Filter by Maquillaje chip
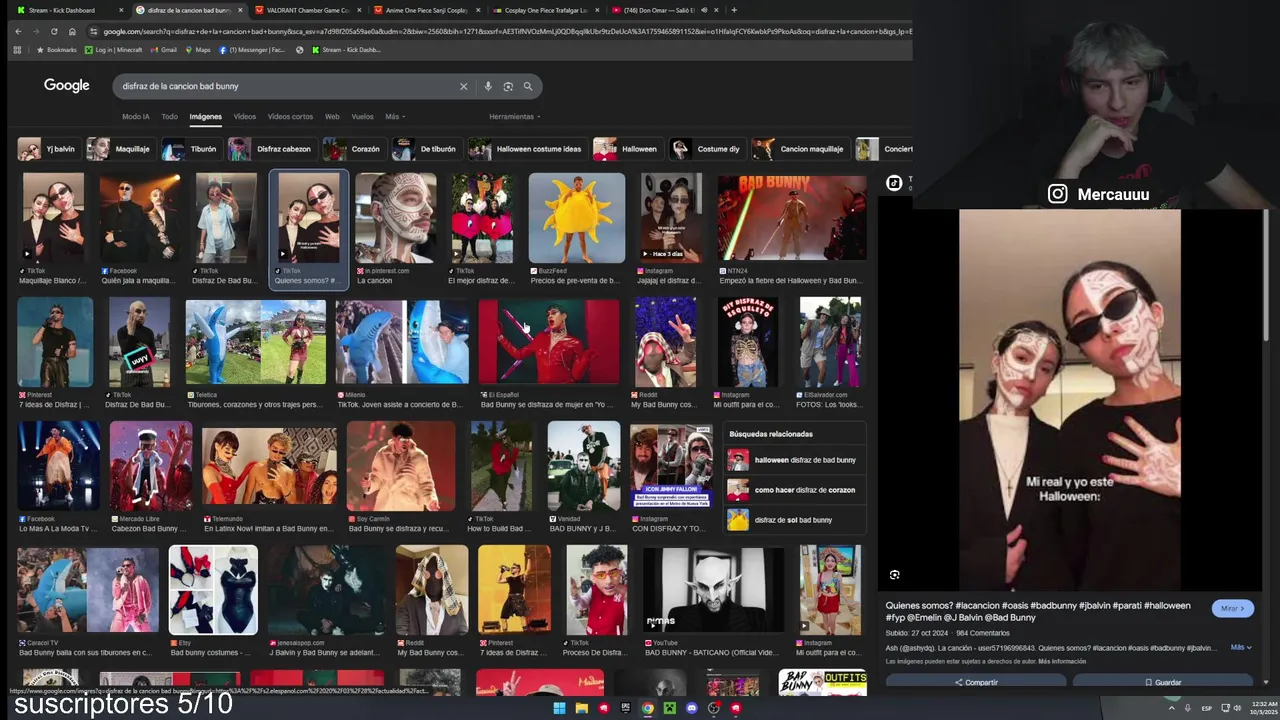The image size is (1280, 720). [x=119, y=149]
